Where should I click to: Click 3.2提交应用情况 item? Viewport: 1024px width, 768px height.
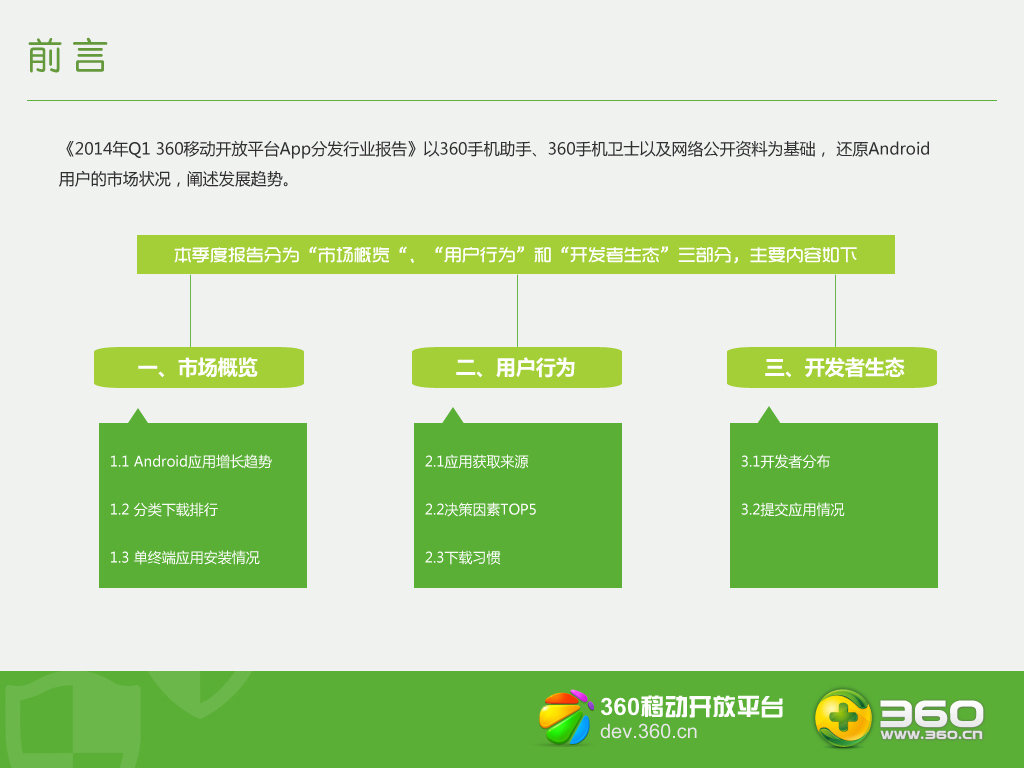click(x=792, y=509)
